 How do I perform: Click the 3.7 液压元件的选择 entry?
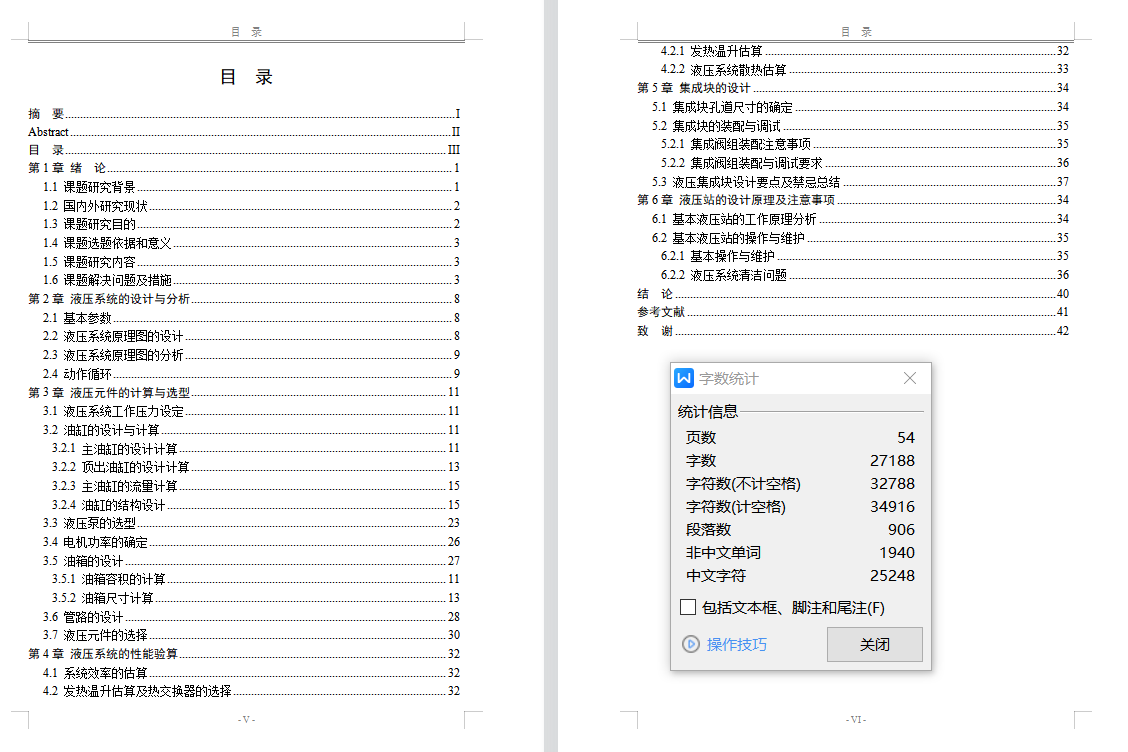(251, 635)
